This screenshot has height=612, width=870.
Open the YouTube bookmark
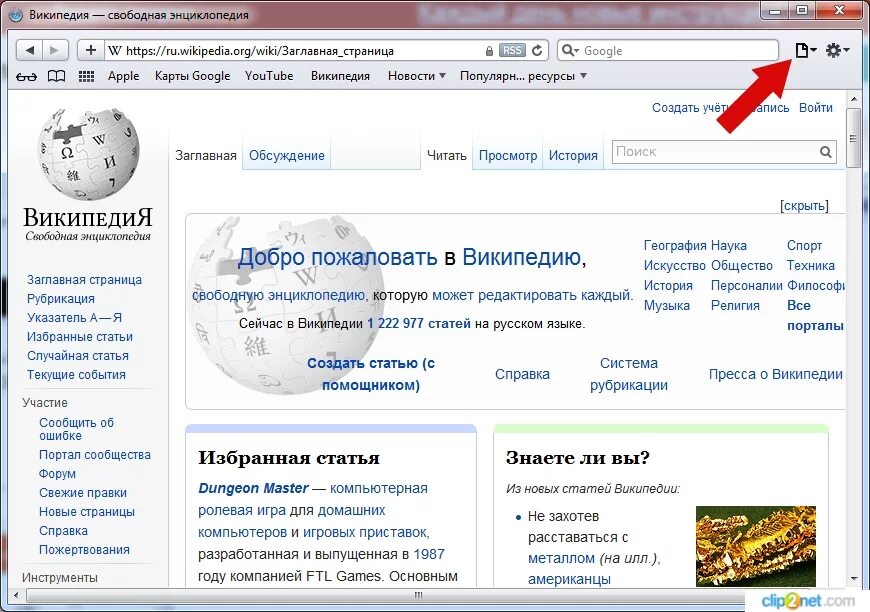click(269, 76)
